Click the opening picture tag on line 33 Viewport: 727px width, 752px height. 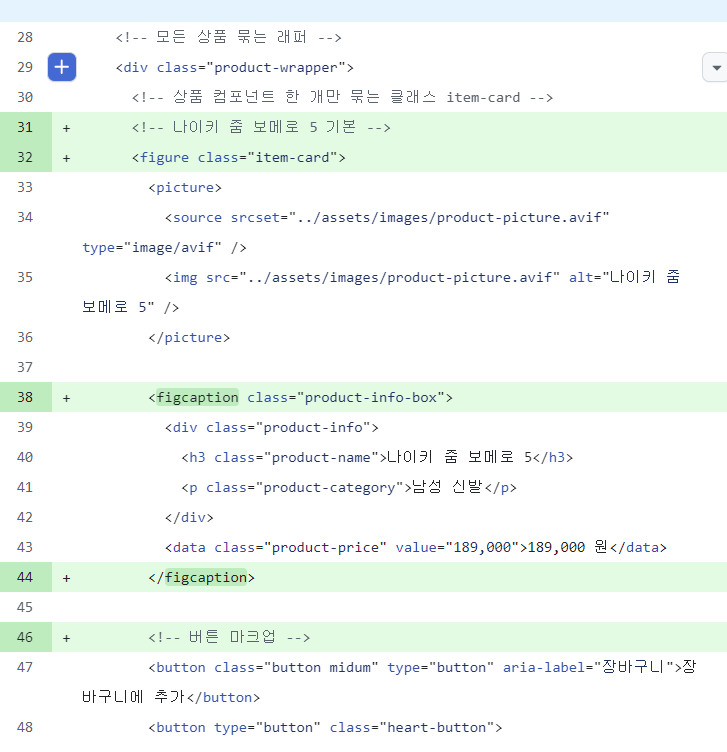185,188
